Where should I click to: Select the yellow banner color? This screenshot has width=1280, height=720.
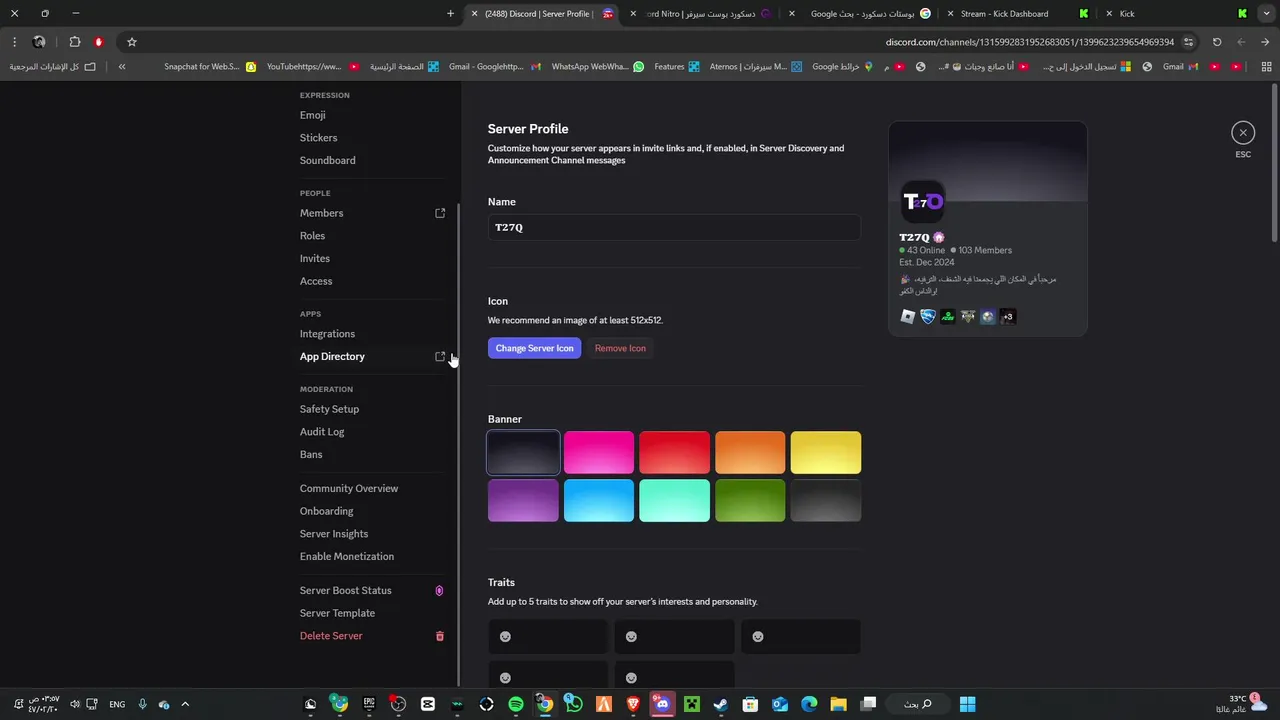[x=826, y=453]
